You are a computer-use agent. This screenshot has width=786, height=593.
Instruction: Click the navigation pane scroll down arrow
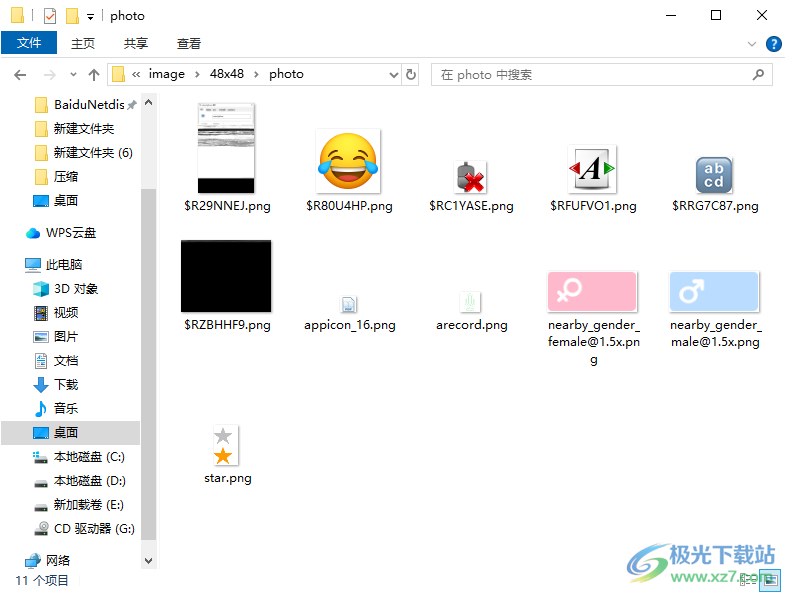[x=148, y=560]
